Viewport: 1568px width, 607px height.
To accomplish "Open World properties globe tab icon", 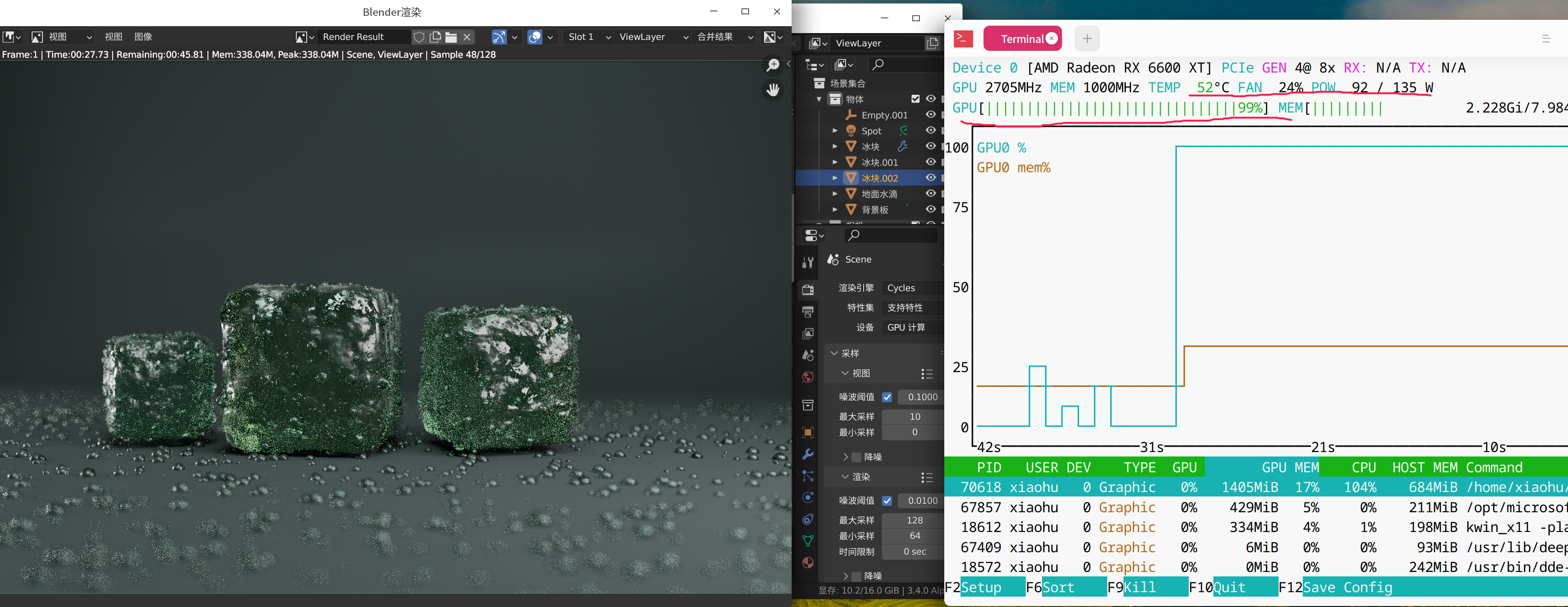I will [808, 377].
